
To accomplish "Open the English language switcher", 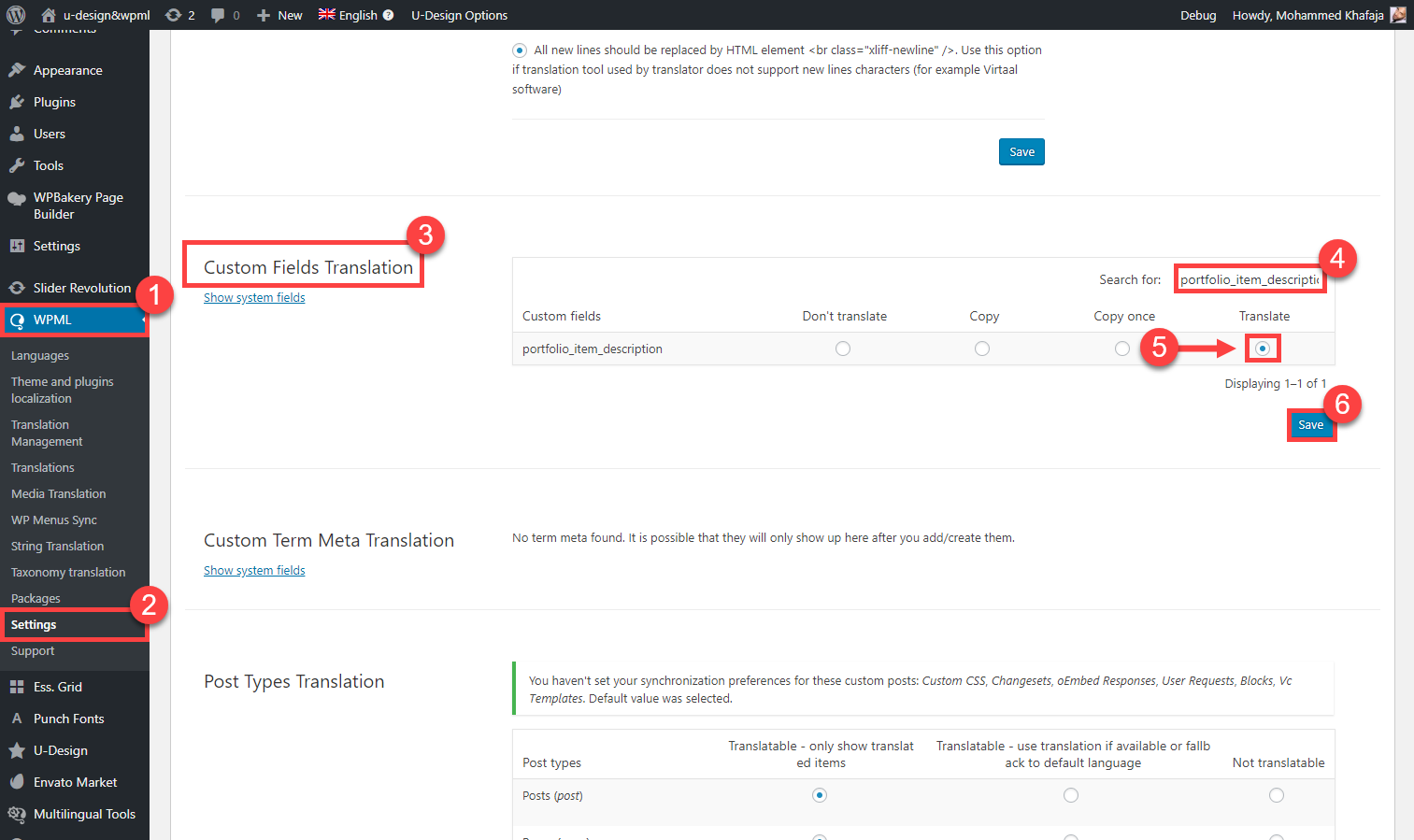I will [356, 15].
